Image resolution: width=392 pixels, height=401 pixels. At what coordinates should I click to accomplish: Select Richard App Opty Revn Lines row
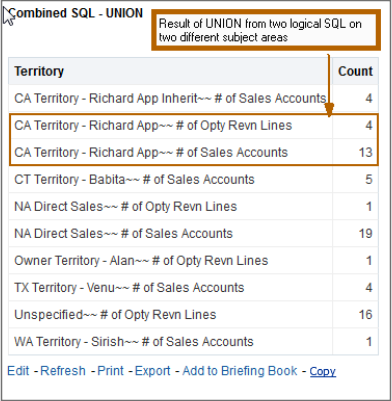click(193, 126)
